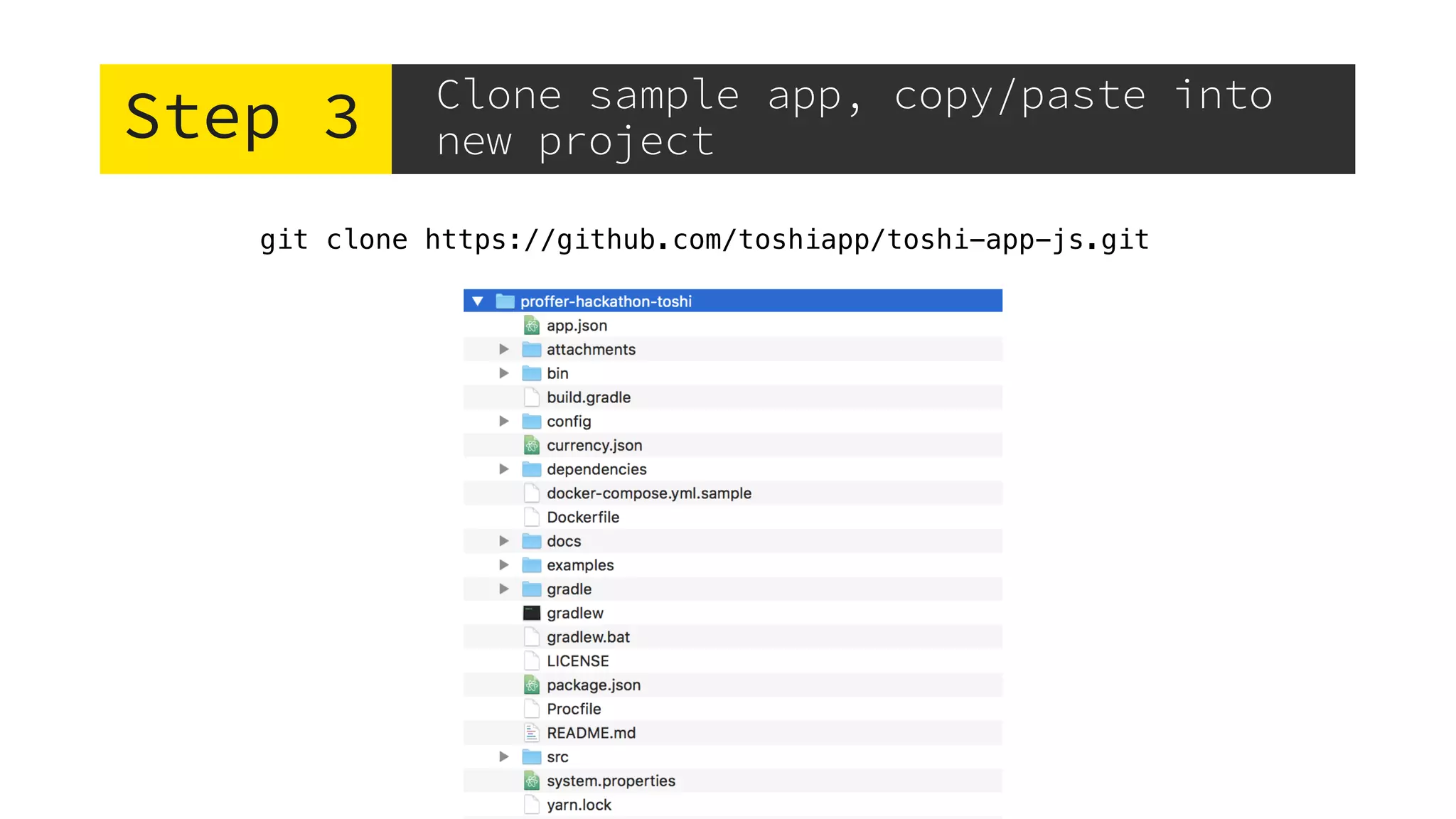1456x819 pixels.
Task: Select the README.md file name
Action: (x=591, y=733)
